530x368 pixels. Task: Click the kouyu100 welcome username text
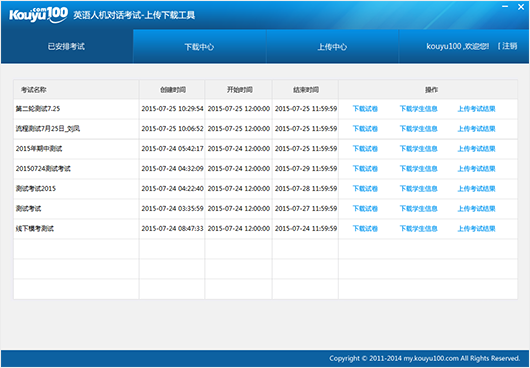[x=458, y=46]
